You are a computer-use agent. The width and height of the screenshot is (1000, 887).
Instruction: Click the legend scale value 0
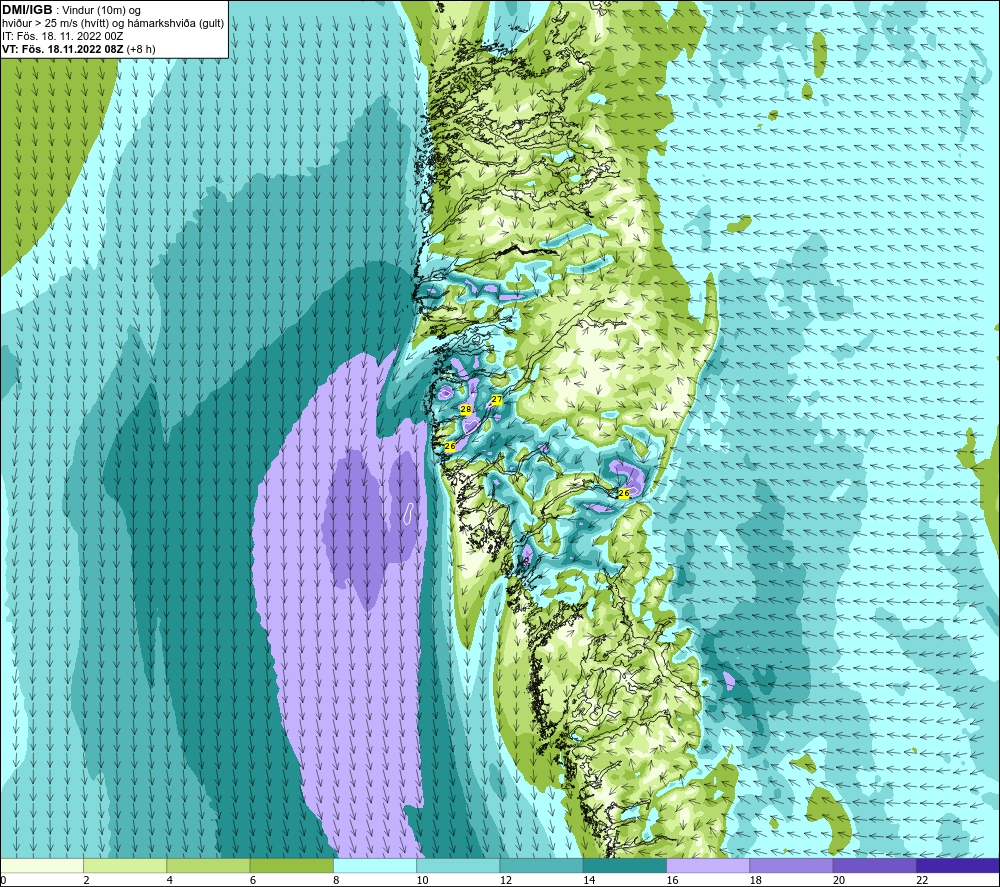coord(3,880)
